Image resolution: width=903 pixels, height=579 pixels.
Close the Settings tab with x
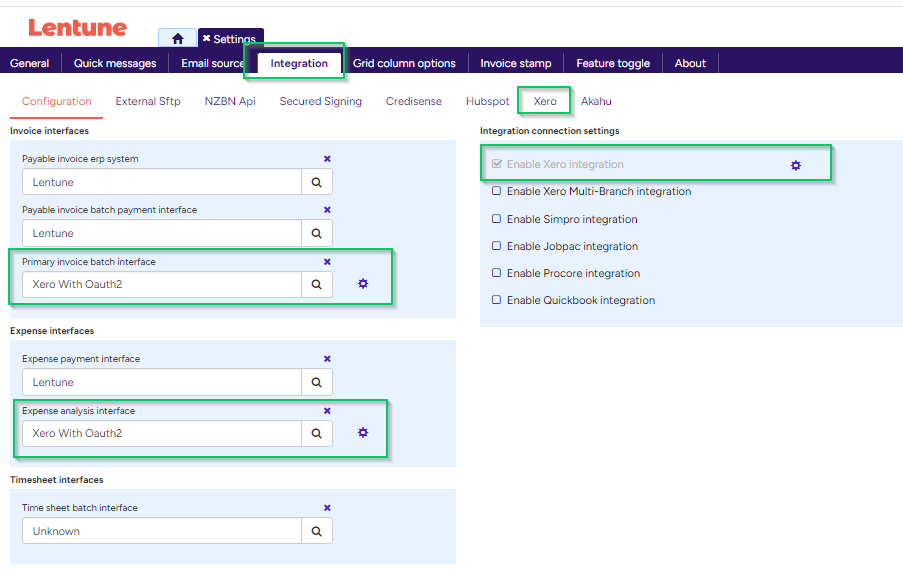206,38
